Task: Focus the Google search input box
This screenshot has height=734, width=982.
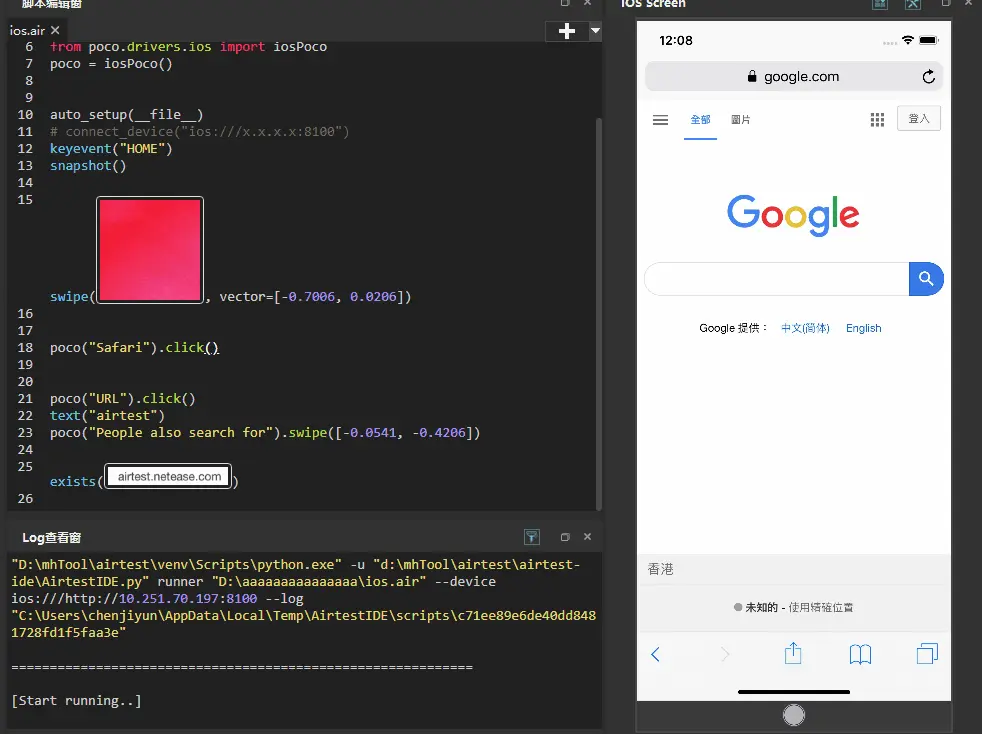Action: pyautogui.click(x=777, y=279)
